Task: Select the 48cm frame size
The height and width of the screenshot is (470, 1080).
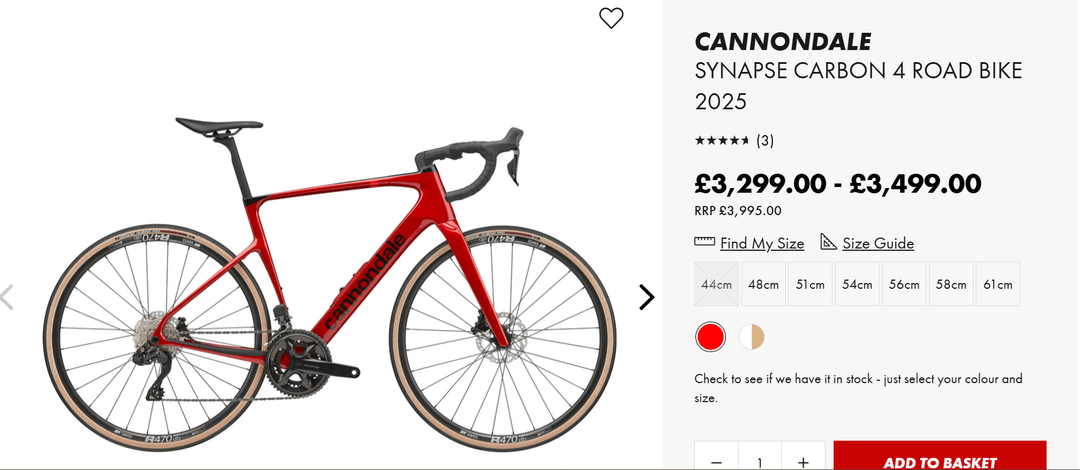Action: (763, 284)
